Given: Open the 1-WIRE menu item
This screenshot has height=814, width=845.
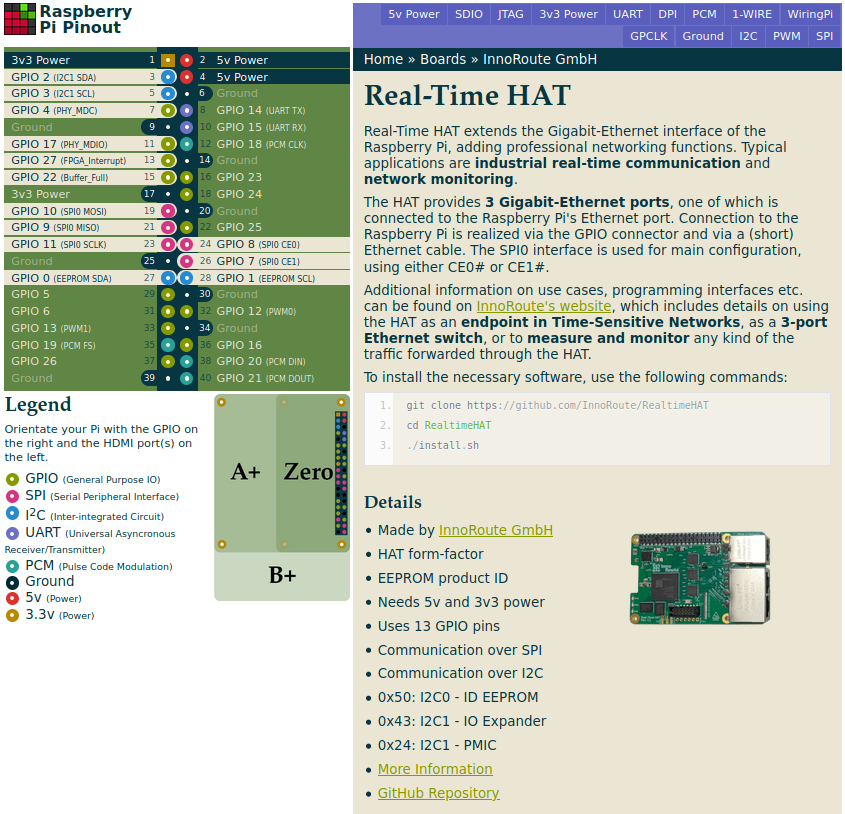Looking at the screenshot, I should coord(752,14).
